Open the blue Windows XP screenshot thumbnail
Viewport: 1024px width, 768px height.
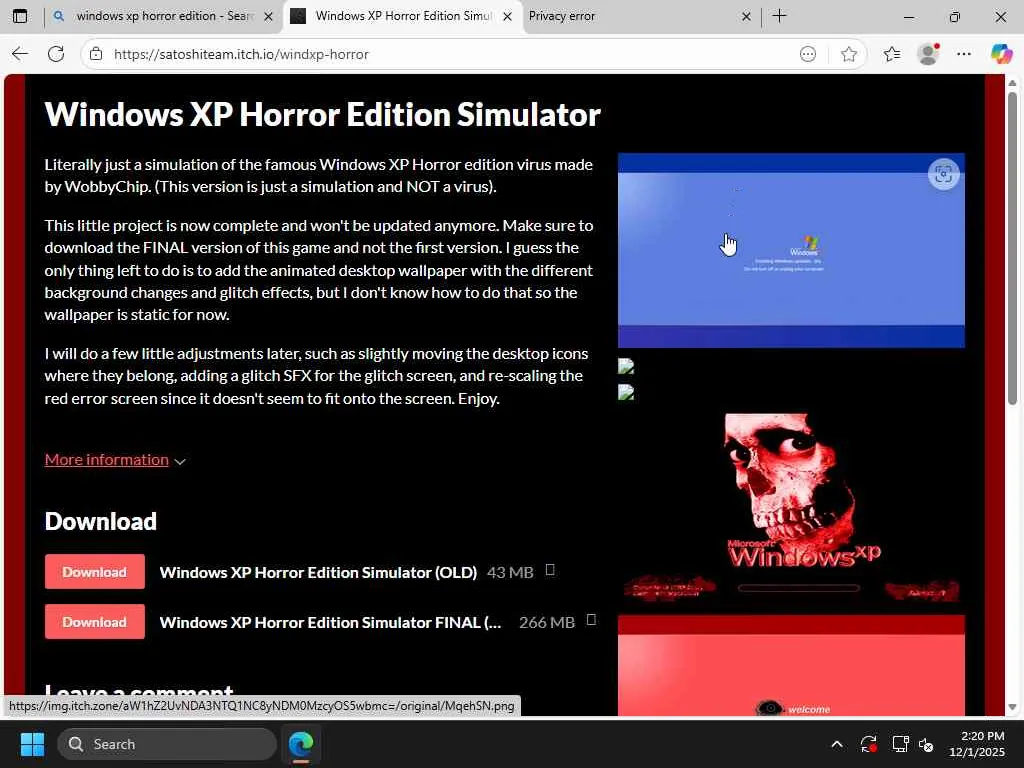point(791,251)
